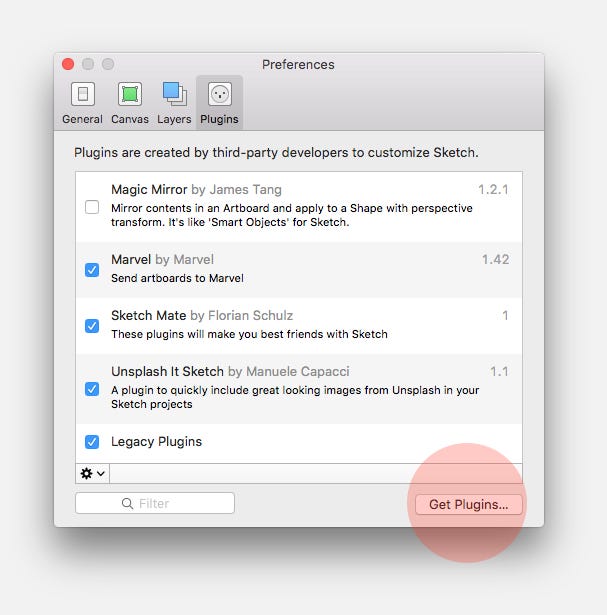Image resolution: width=607 pixels, height=615 pixels.
Task: Click the Preferences window title
Action: 298,64
